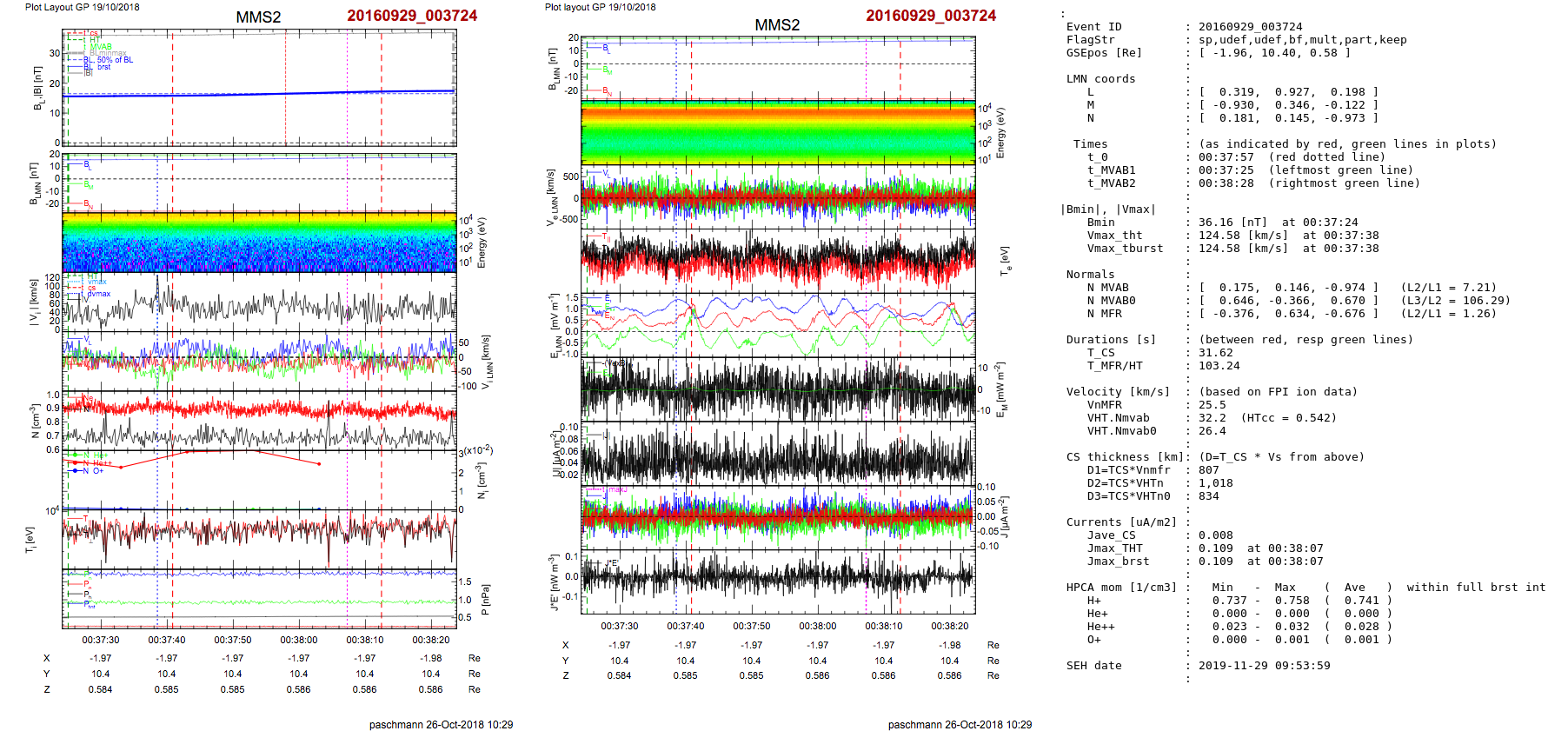The width and height of the screenshot is (1568, 731).
Task: Click the 00:38:20 time tick under right plot
Action: pyautogui.click(x=949, y=626)
